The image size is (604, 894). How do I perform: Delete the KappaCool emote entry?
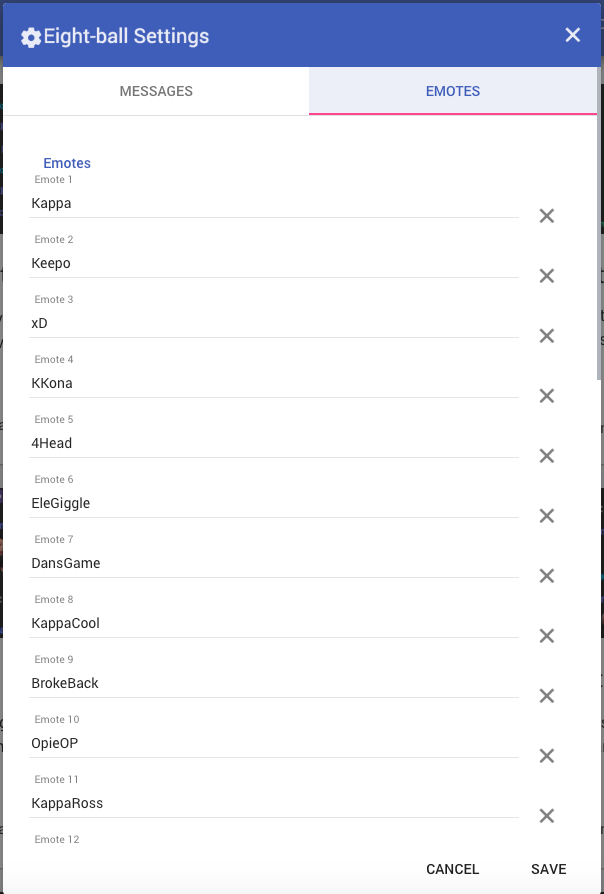546,636
